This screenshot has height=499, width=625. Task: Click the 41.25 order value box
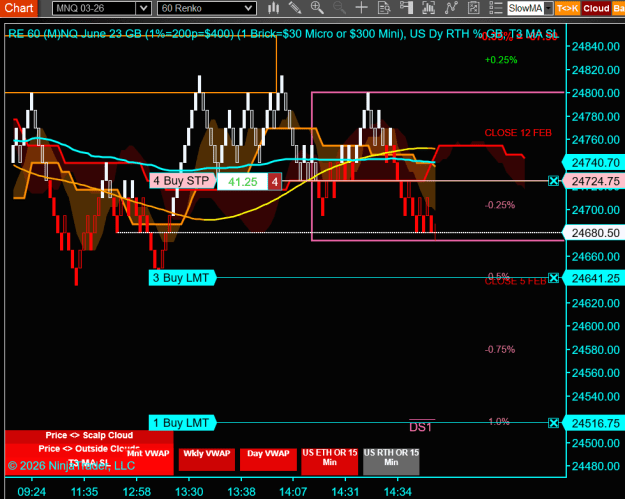242,182
